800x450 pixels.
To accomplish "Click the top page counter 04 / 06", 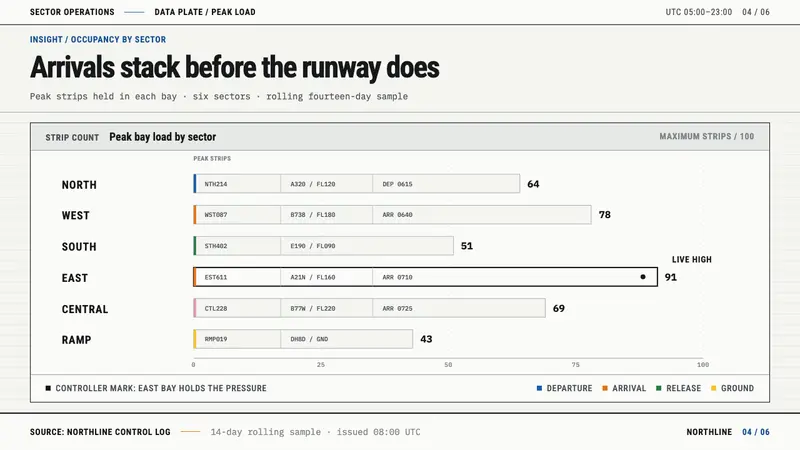I will pos(756,12).
